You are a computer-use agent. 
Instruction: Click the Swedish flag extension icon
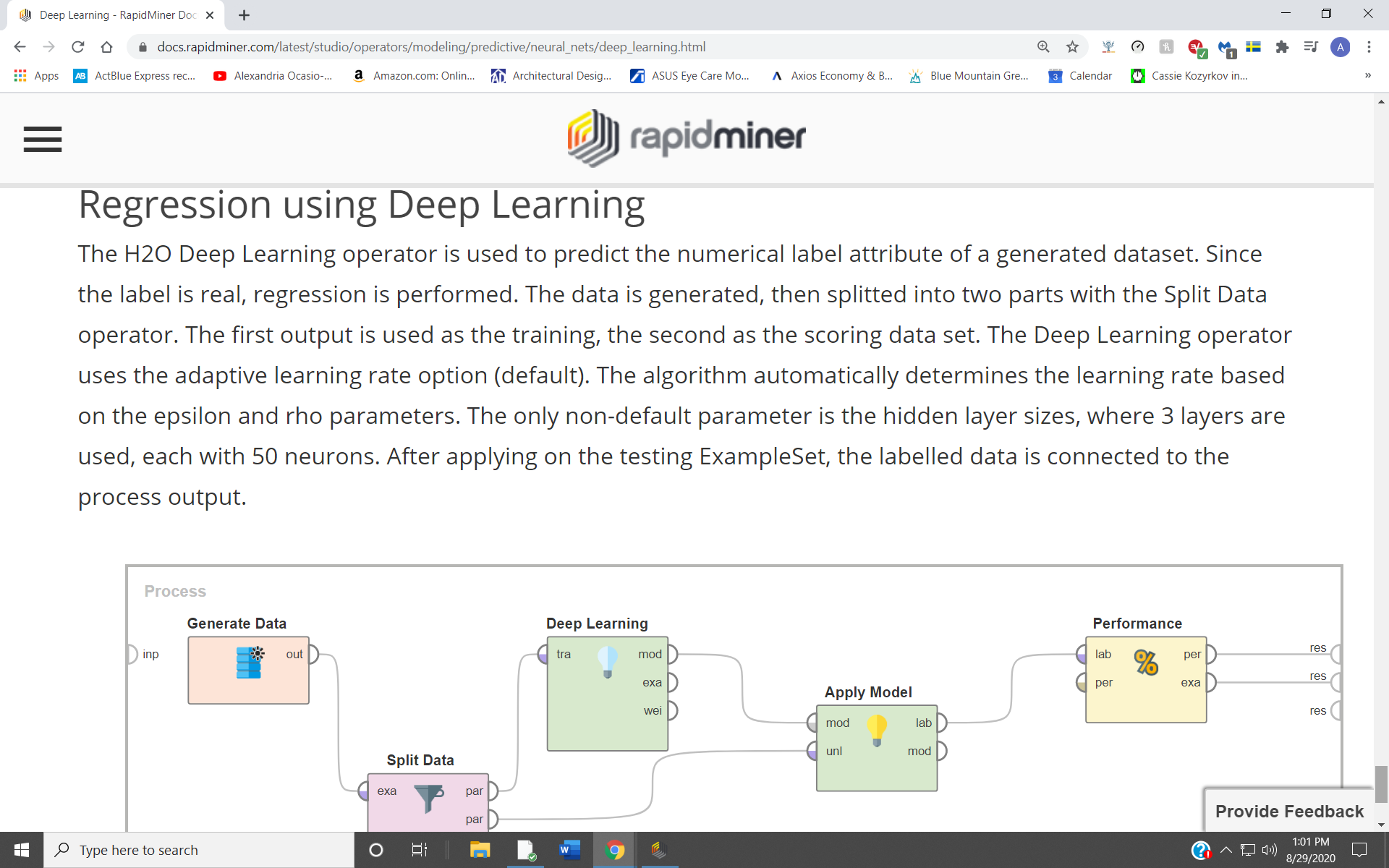[1253, 47]
